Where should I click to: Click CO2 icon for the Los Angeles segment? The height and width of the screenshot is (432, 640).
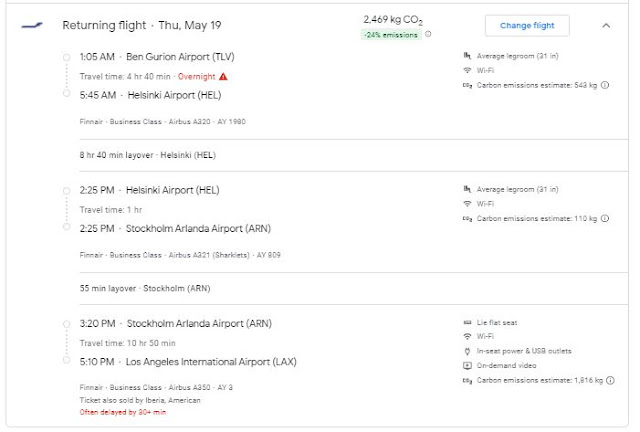click(467, 381)
